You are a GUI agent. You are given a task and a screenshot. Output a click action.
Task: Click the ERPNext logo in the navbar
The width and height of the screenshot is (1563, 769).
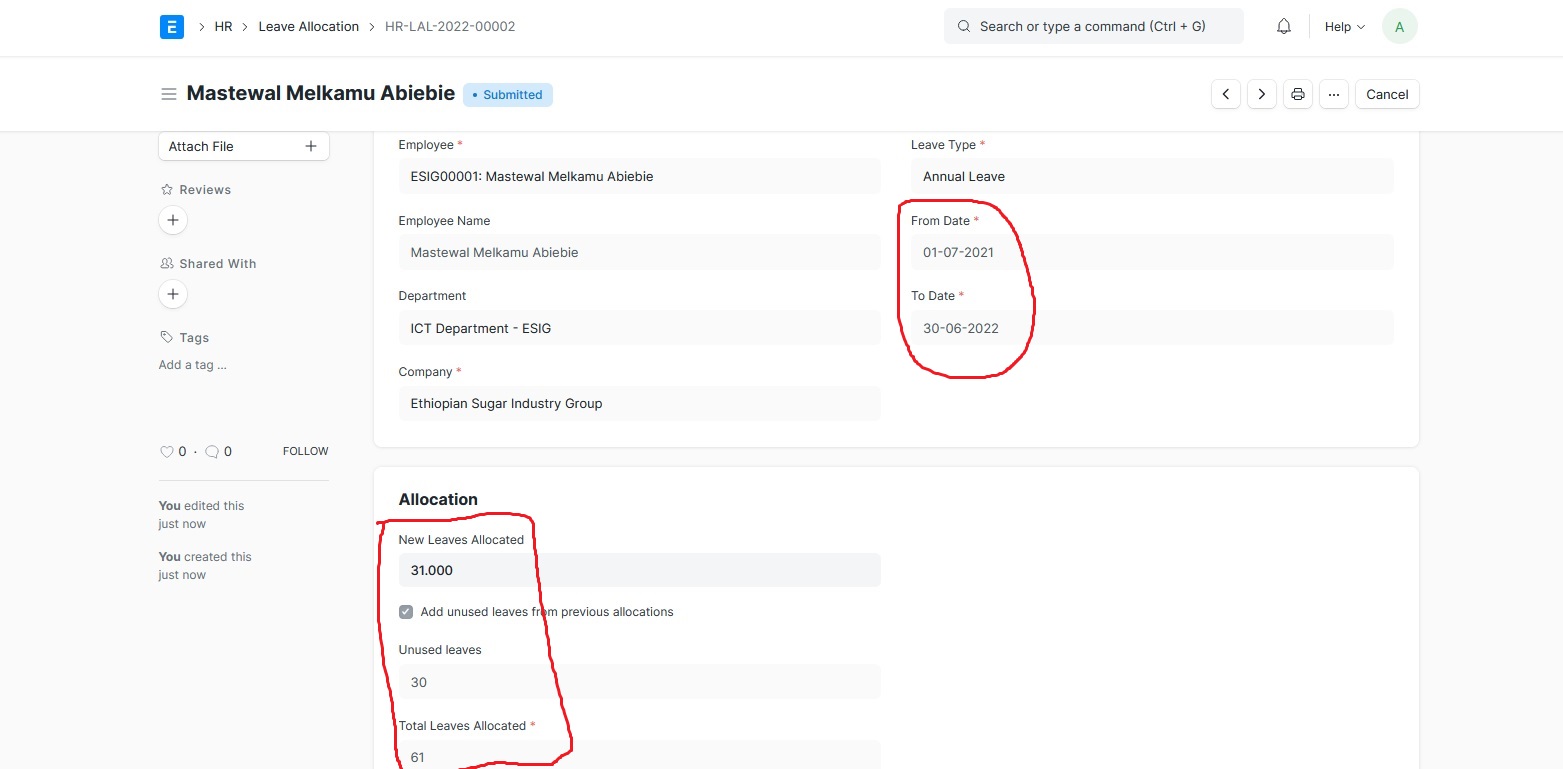(x=171, y=26)
